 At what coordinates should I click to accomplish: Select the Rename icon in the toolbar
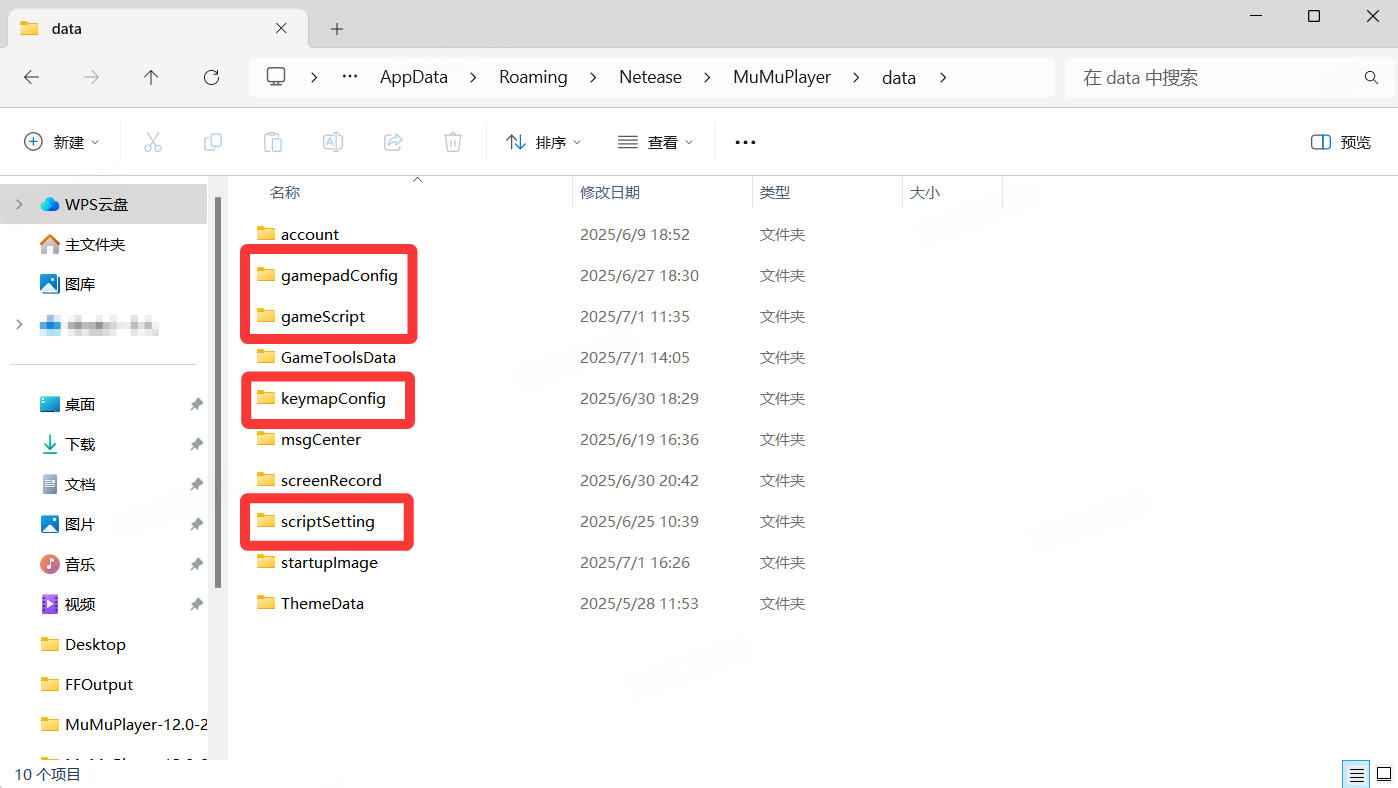pos(332,141)
